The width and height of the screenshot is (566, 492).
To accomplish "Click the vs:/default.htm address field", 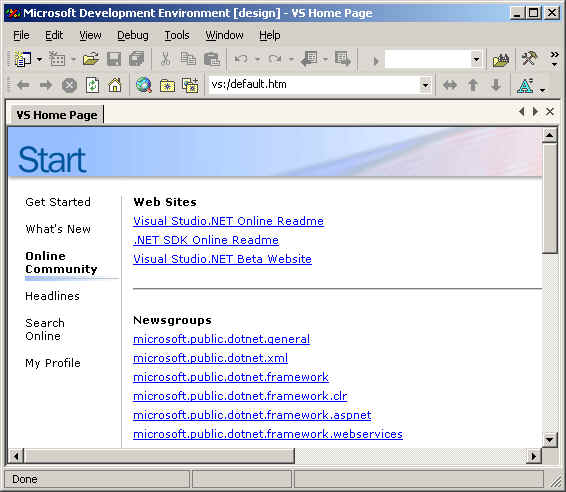I will 314,85.
